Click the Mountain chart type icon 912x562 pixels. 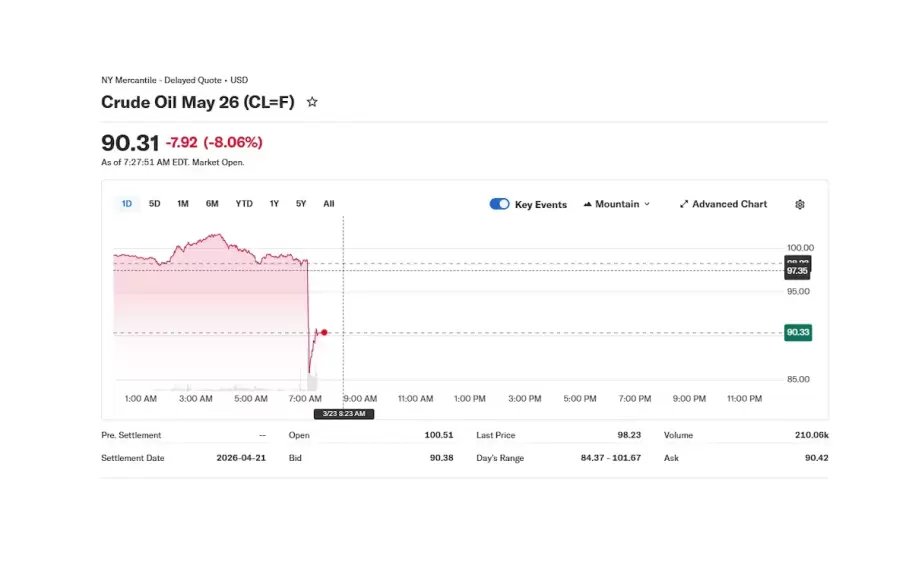point(587,204)
